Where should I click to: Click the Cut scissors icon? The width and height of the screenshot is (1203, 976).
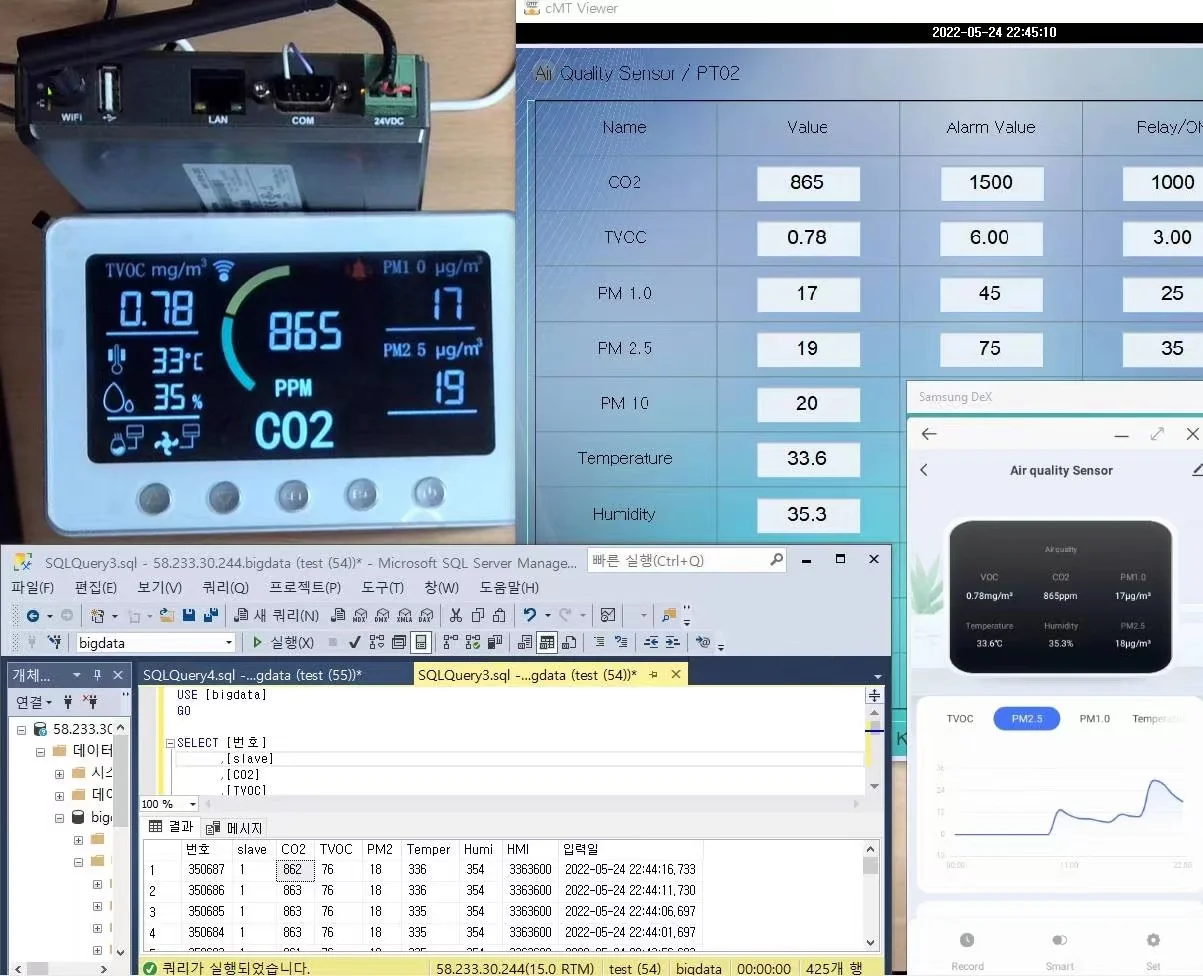tap(455, 616)
